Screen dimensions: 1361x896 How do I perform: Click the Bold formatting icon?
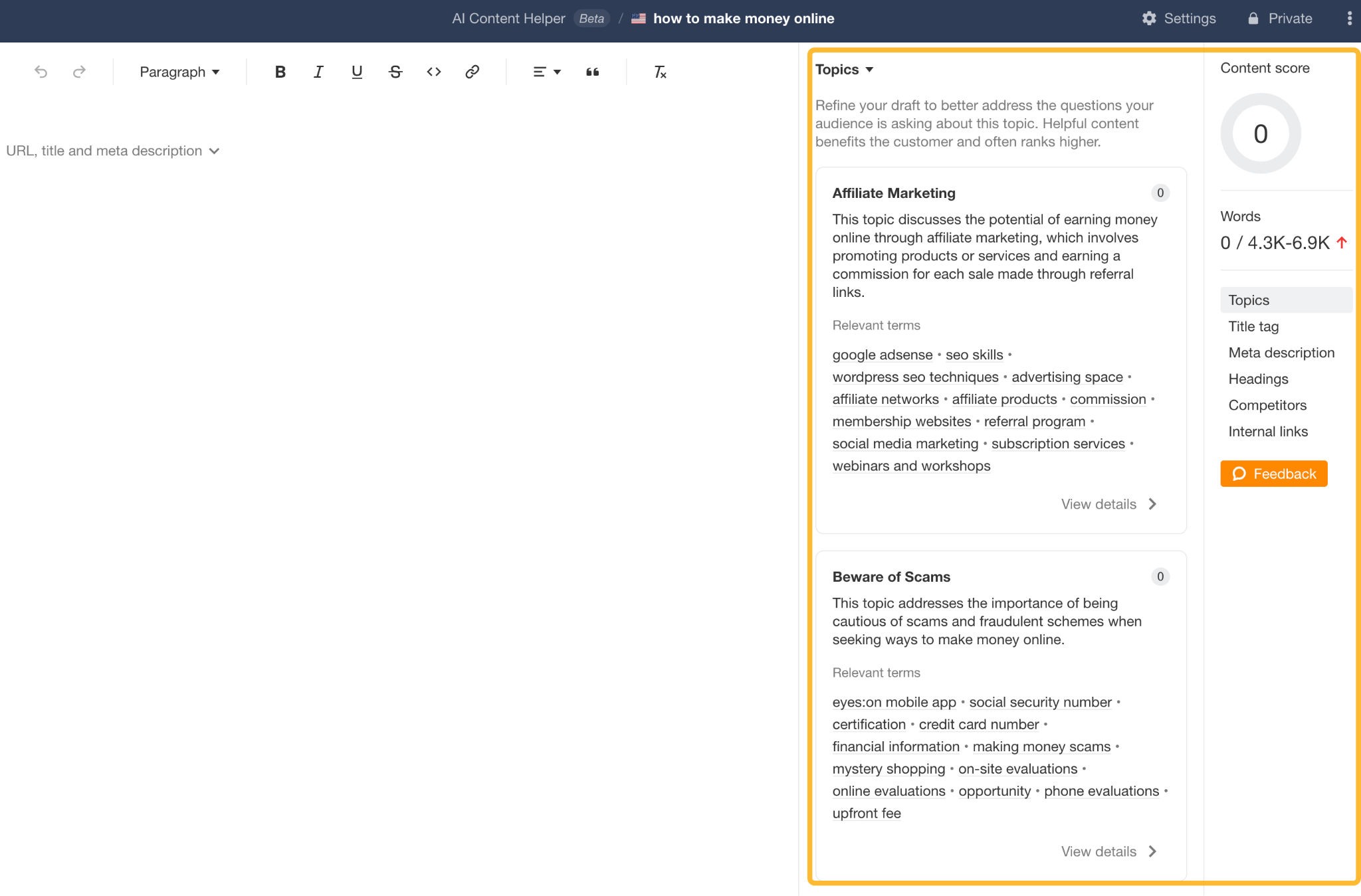click(x=279, y=71)
